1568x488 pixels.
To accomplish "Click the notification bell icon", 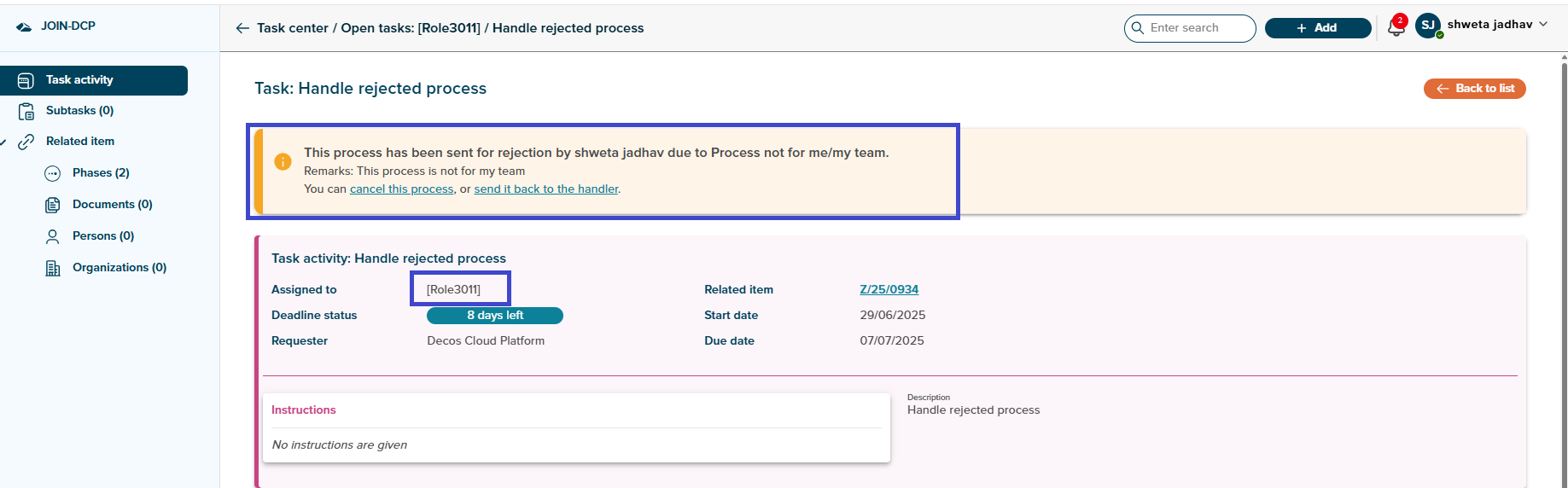I will point(1396,28).
